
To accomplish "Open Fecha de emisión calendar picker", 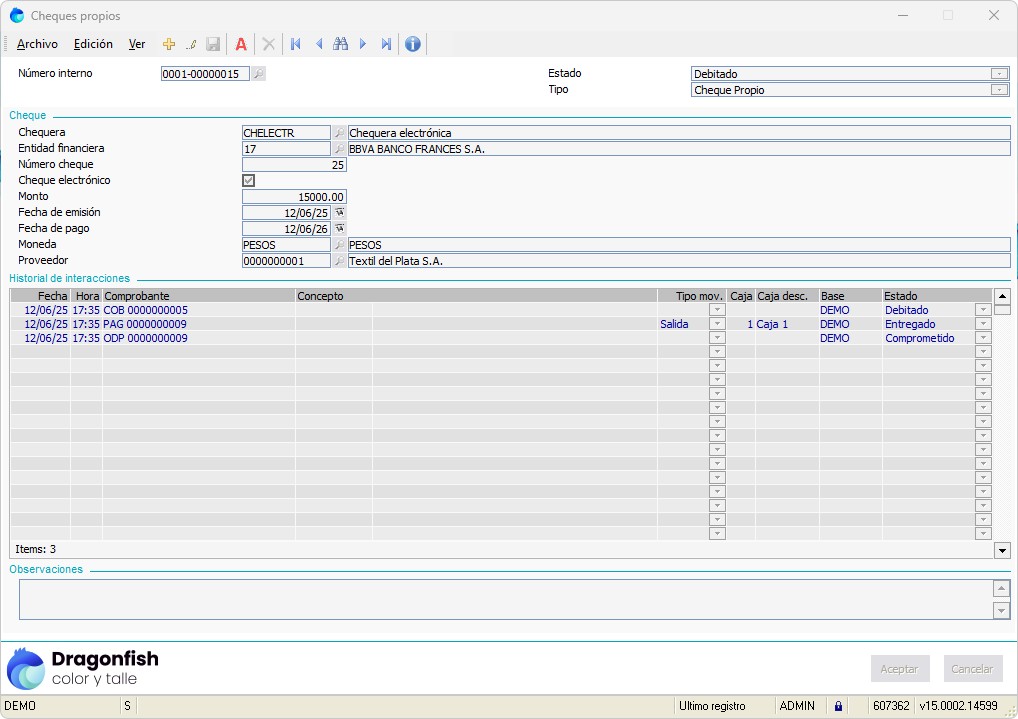I will 339,213.
